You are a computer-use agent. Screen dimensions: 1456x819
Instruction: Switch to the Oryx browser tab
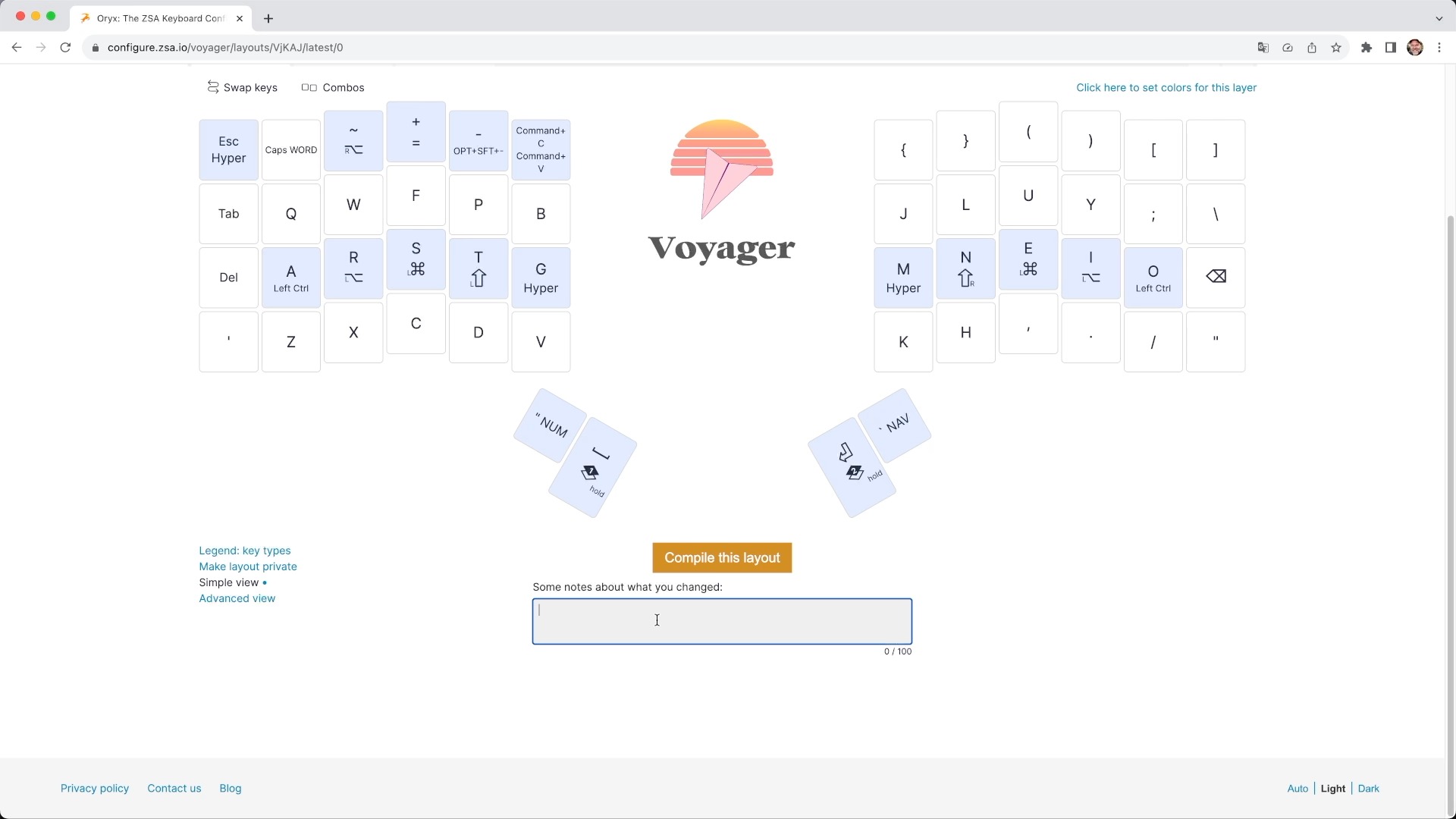click(161, 18)
